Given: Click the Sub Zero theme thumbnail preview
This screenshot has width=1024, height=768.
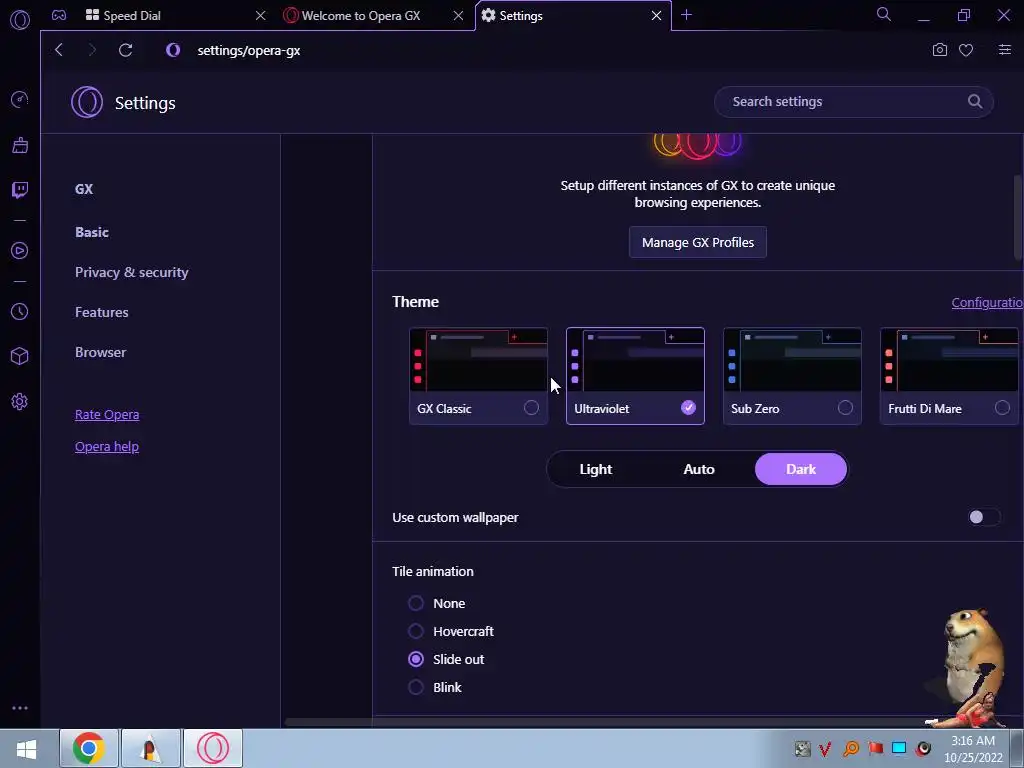Looking at the screenshot, I should tap(792, 360).
